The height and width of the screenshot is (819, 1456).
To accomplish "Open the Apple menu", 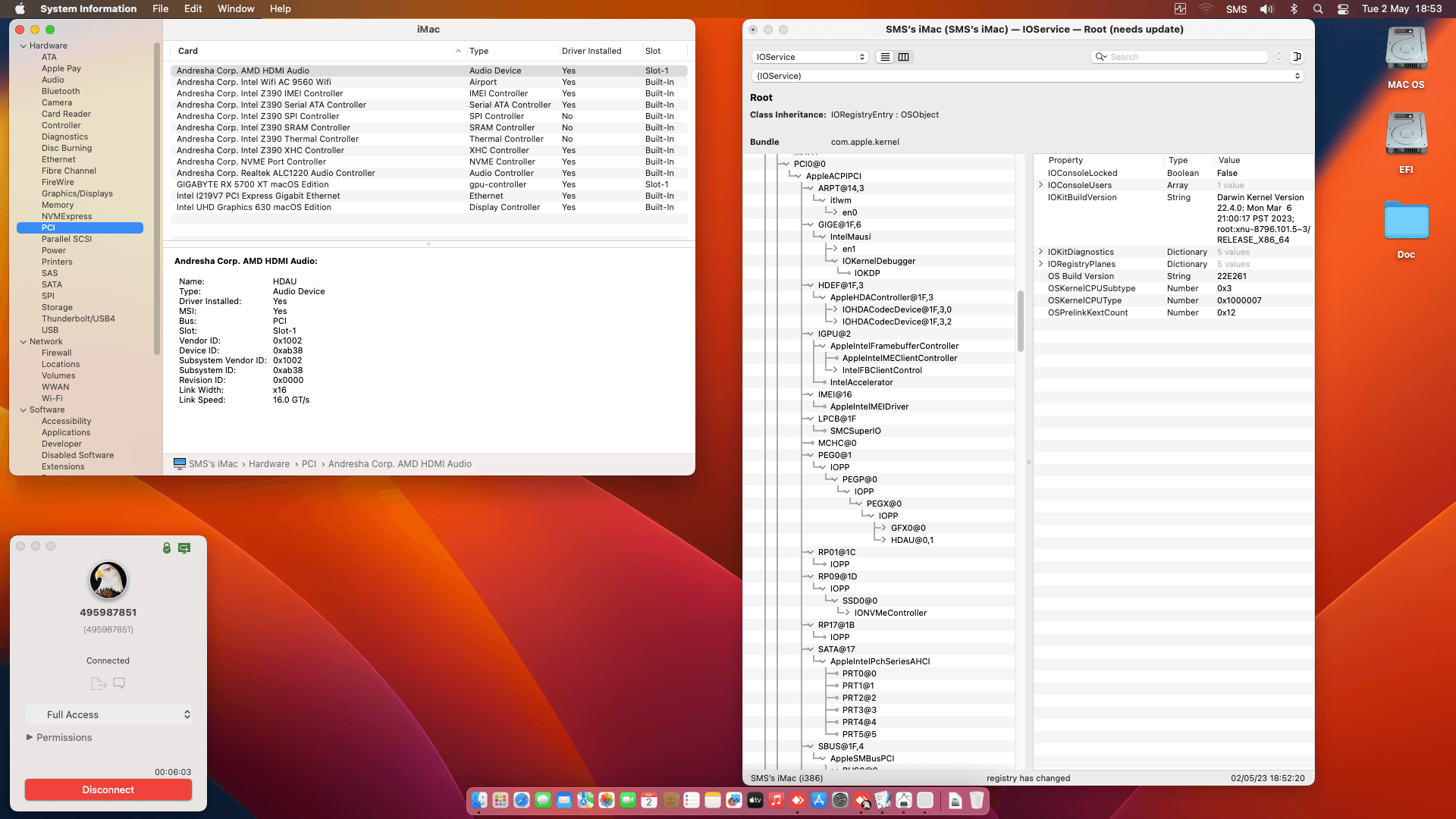I will 20,9.
